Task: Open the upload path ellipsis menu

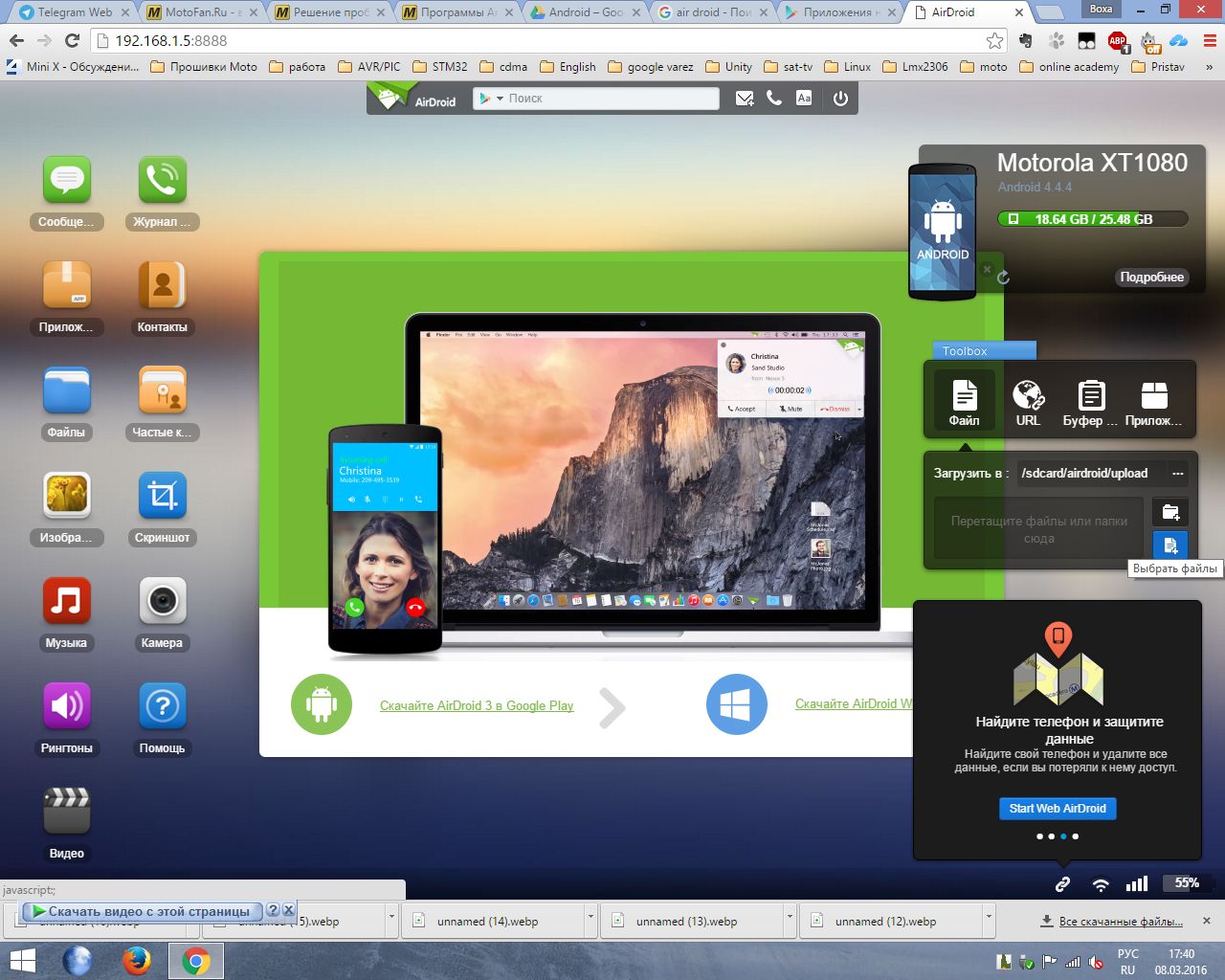Action: point(1178,474)
